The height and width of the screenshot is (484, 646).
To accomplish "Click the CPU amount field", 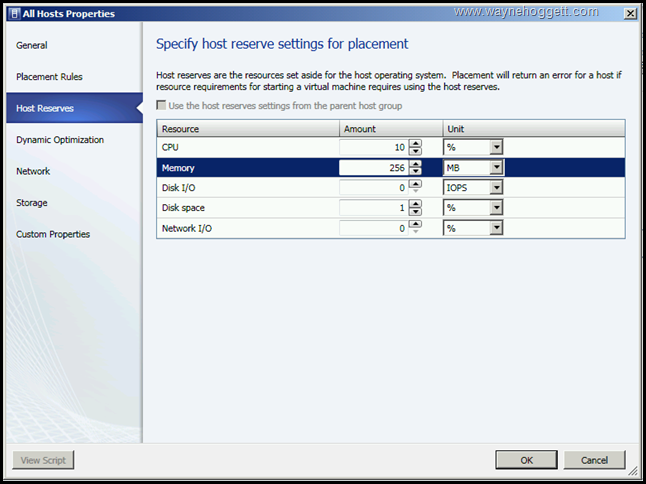I will pyautogui.click(x=374, y=147).
